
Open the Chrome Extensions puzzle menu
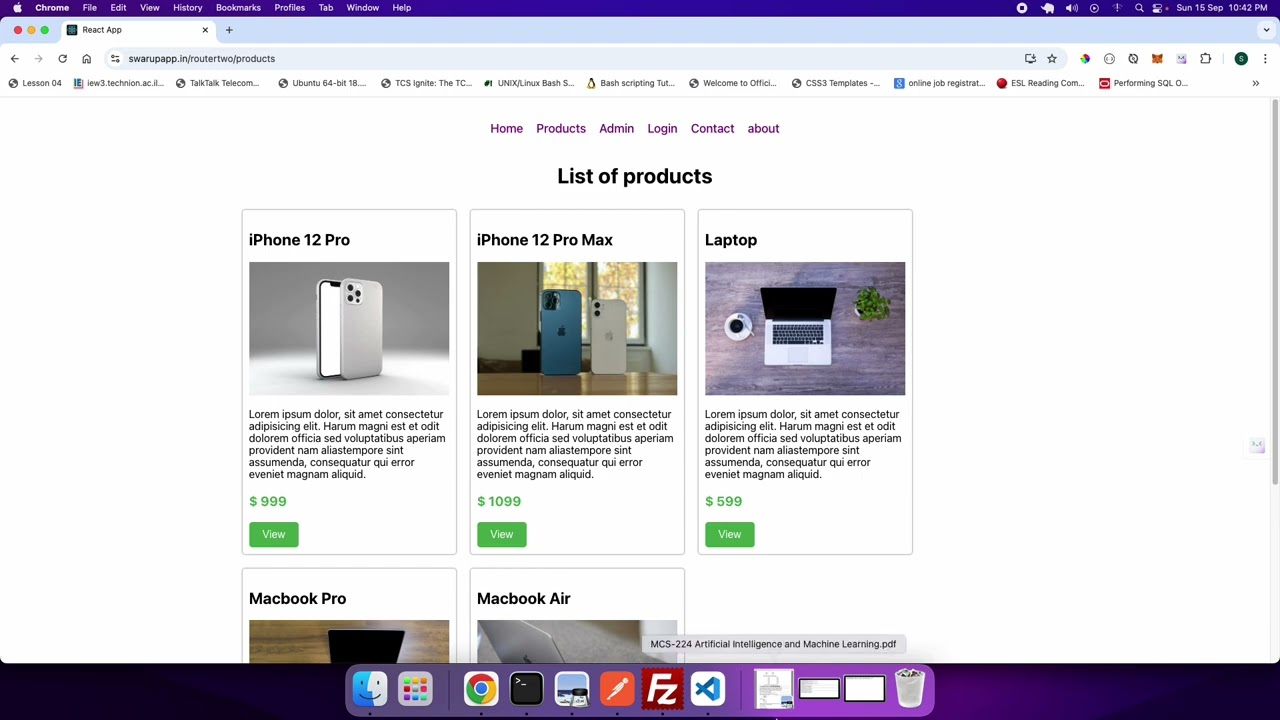1205,59
